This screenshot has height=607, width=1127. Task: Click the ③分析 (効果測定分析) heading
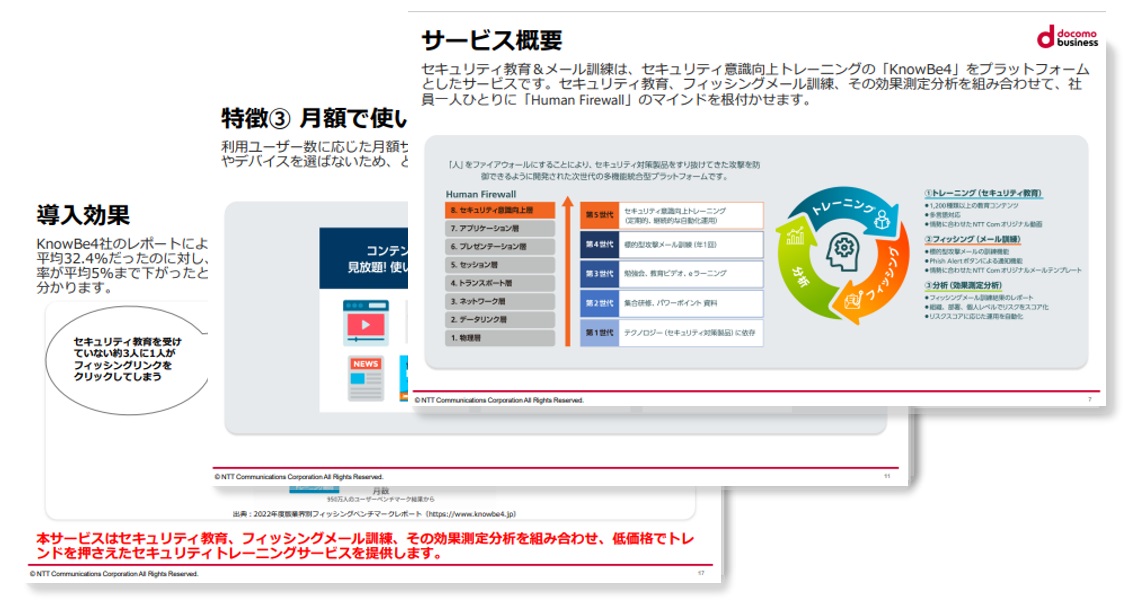pyautogui.click(x=962, y=285)
